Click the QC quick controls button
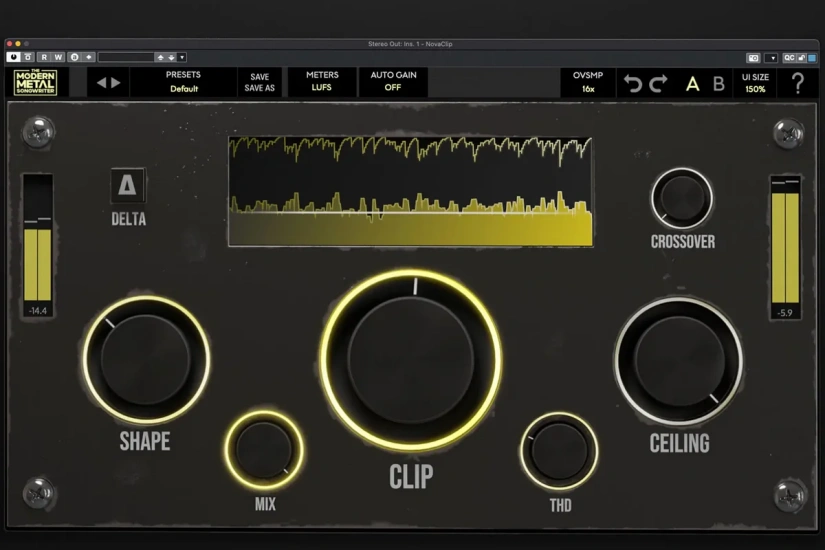The width and height of the screenshot is (825, 550). (789, 58)
